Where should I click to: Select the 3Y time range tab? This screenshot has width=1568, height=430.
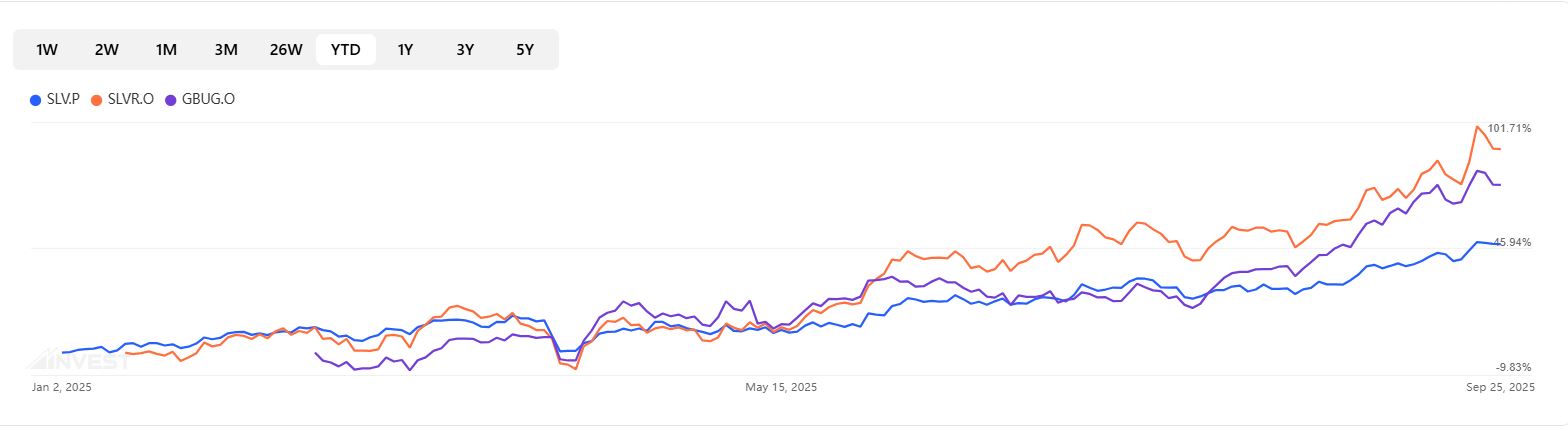click(x=465, y=50)
